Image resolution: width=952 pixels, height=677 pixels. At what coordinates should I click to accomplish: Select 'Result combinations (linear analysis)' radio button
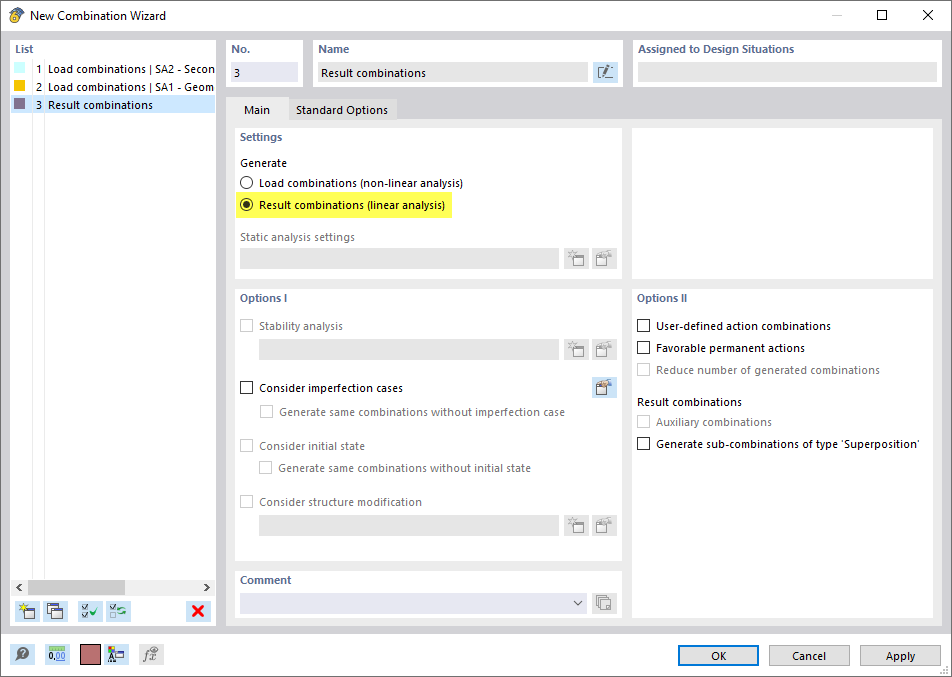click(246, 205)
